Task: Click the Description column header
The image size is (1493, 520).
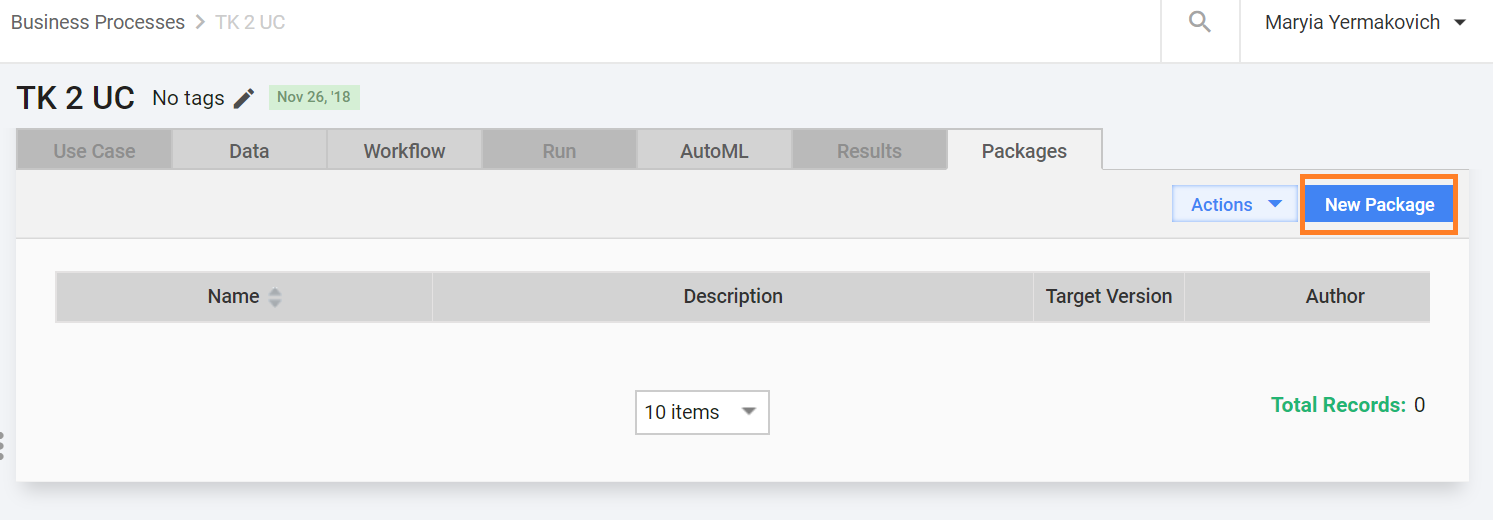Action: point(733,296)
